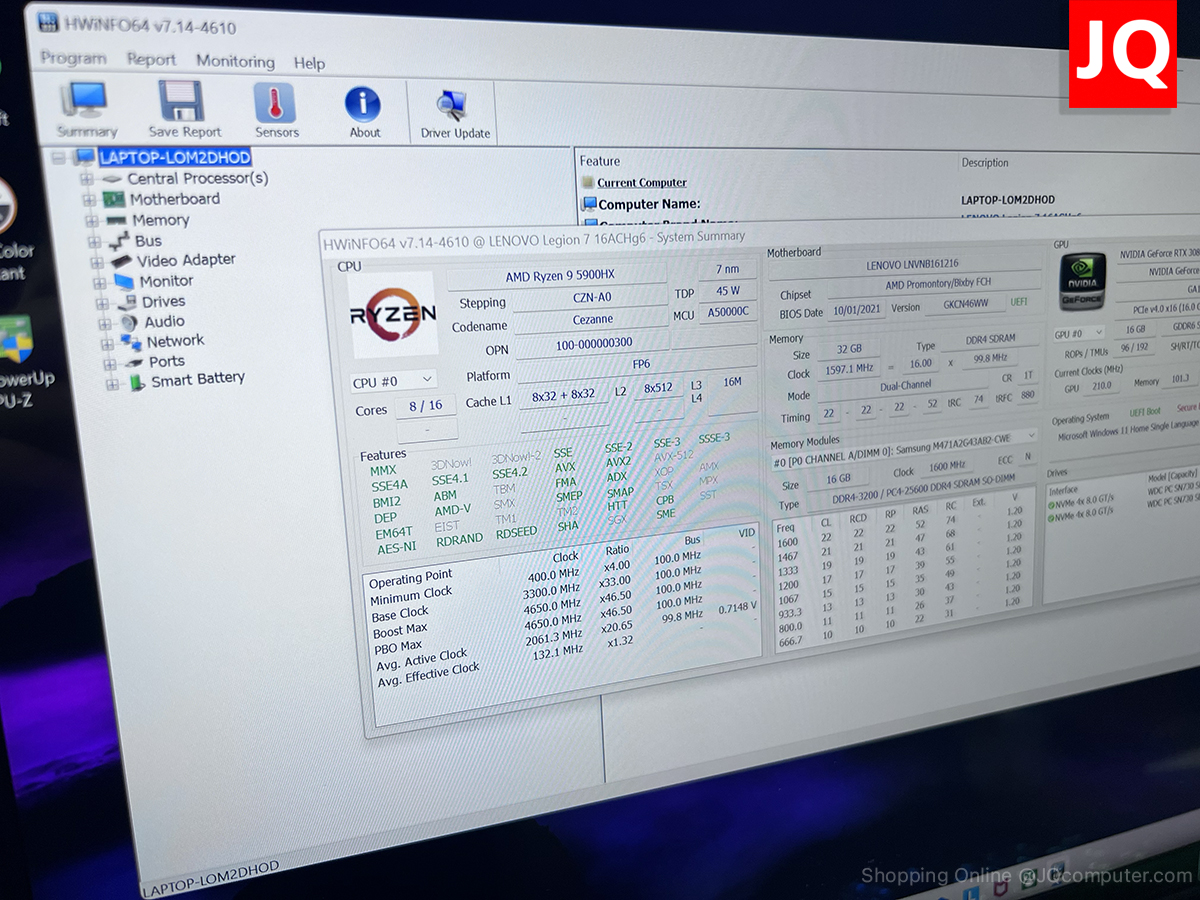Click the TDP 45 W value
Image resolution: width=1200 pixels, height=900 pixels.
(x=727, y=292)
